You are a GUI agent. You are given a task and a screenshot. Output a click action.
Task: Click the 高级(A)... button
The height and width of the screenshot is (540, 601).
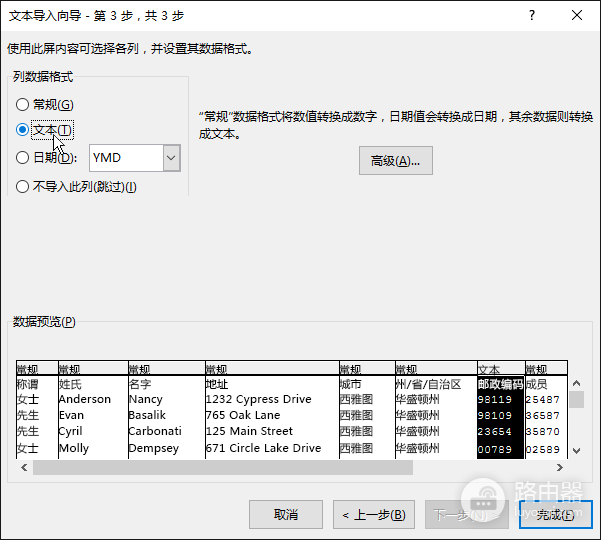pyautogui.click(x=396, y=161)
